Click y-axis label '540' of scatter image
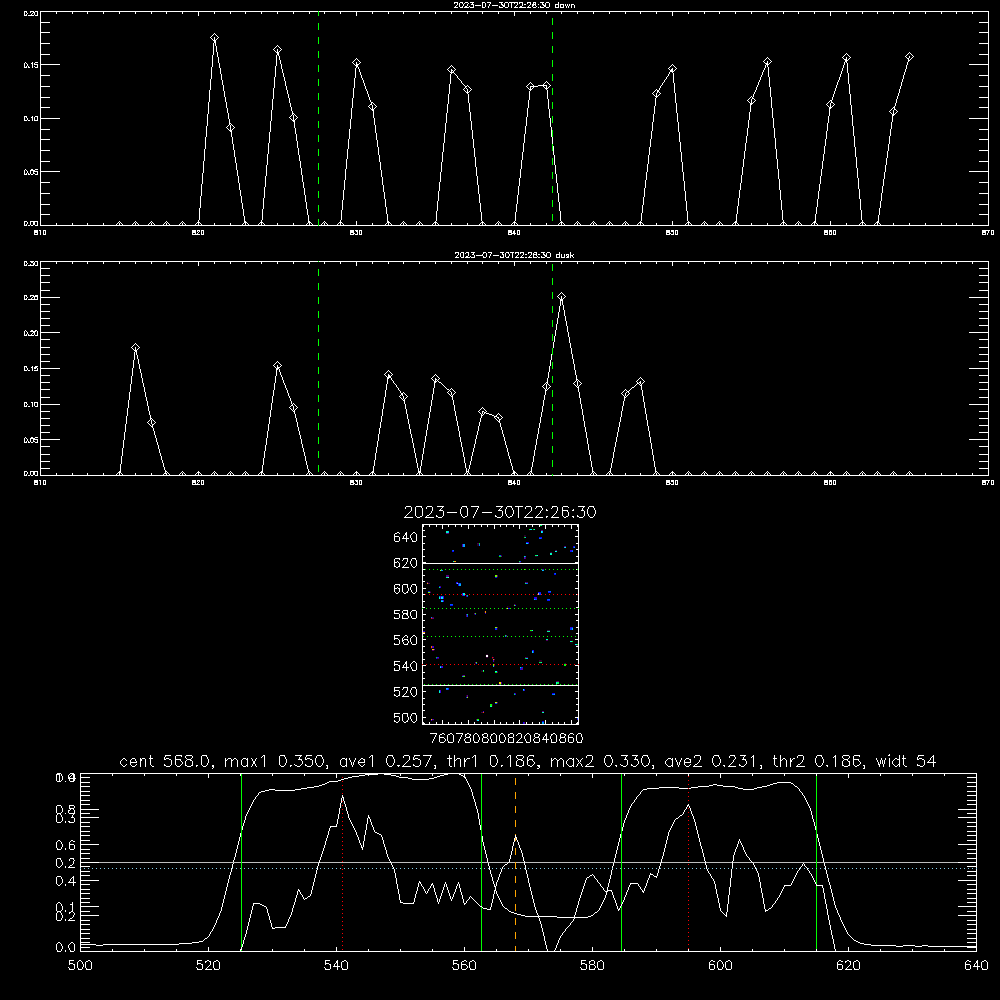Screen dimensions: 1000x1000 (x=405, y=666)
